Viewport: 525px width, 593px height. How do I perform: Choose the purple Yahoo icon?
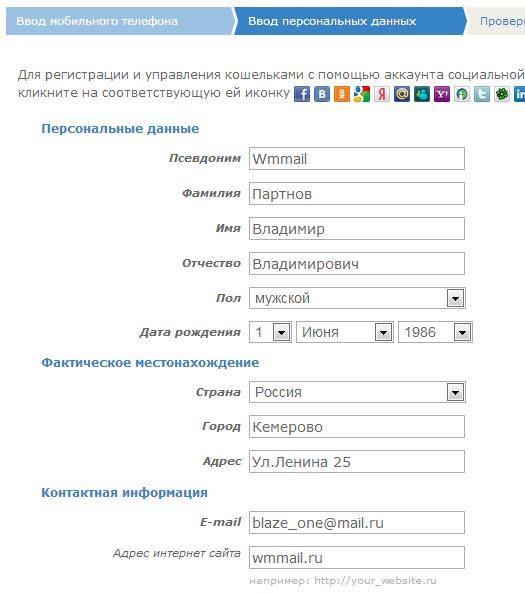point(442,94)
